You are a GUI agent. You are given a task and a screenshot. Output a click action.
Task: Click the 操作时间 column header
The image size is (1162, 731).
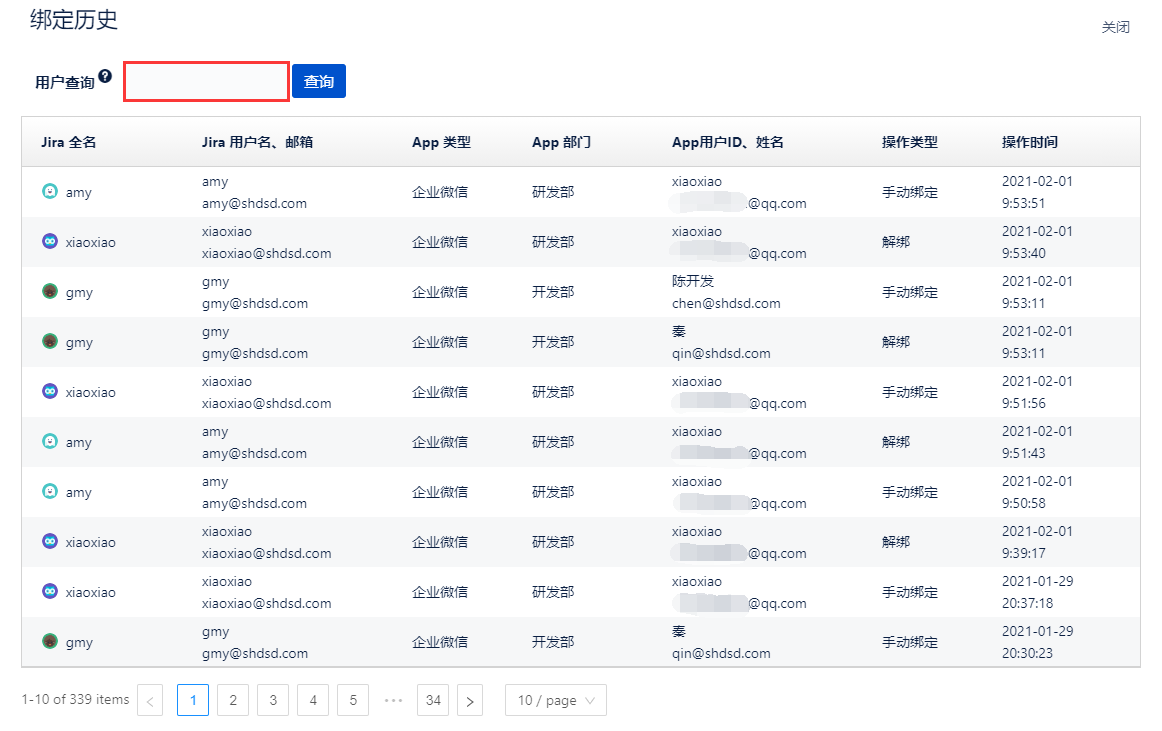(1029, 142)
